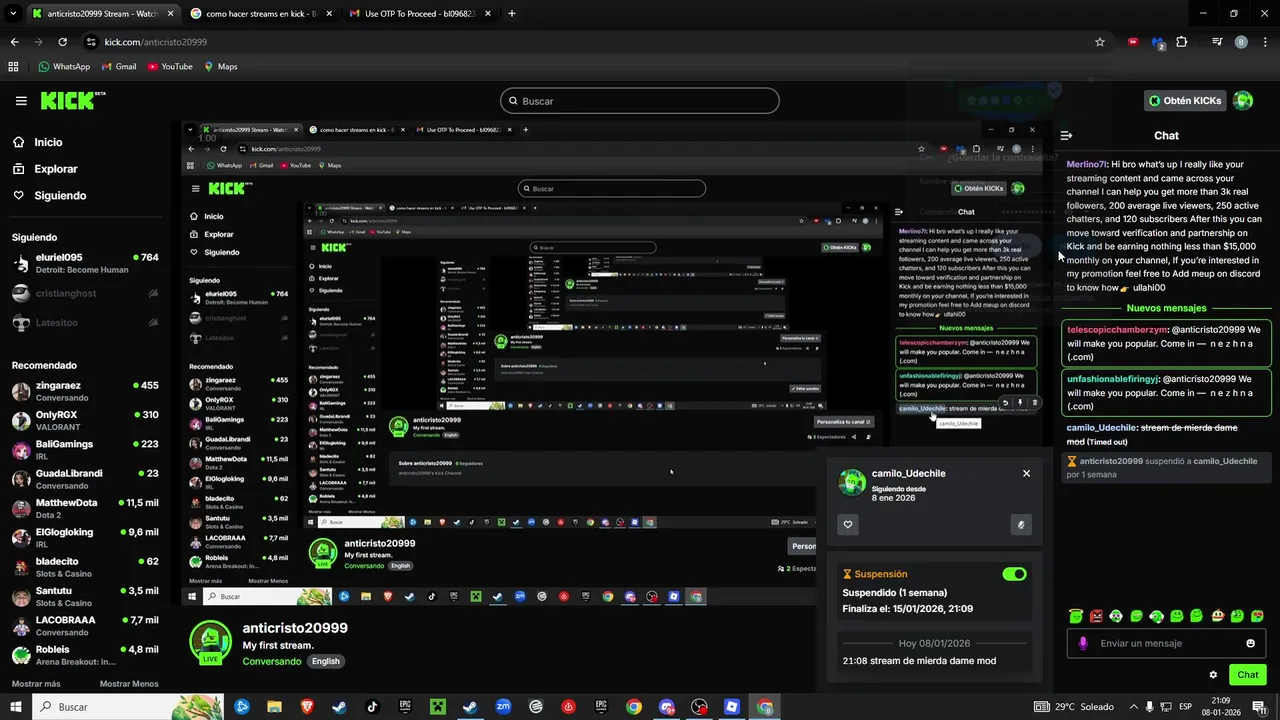Open browser extensions puzzle icon
The image size is (1280, 720).
click(1182, 42)
